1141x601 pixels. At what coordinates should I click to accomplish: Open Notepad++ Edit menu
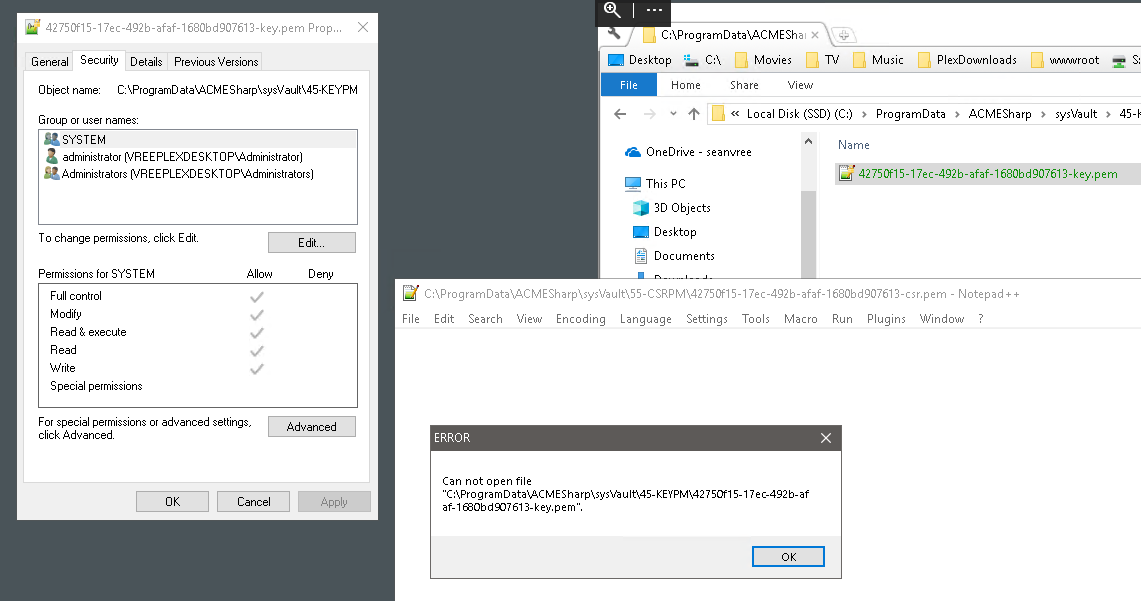[x=444, y=319]
